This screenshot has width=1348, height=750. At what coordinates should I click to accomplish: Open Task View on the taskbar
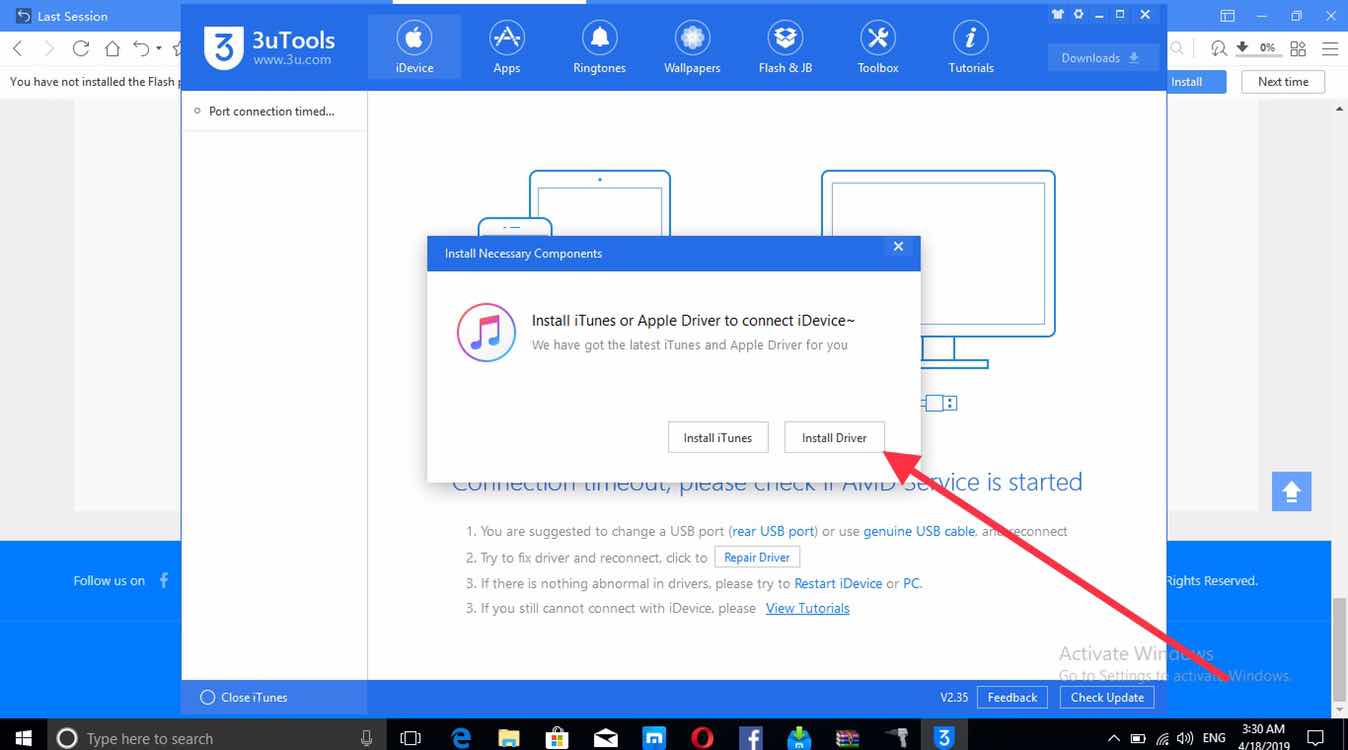tap(410, 738)
